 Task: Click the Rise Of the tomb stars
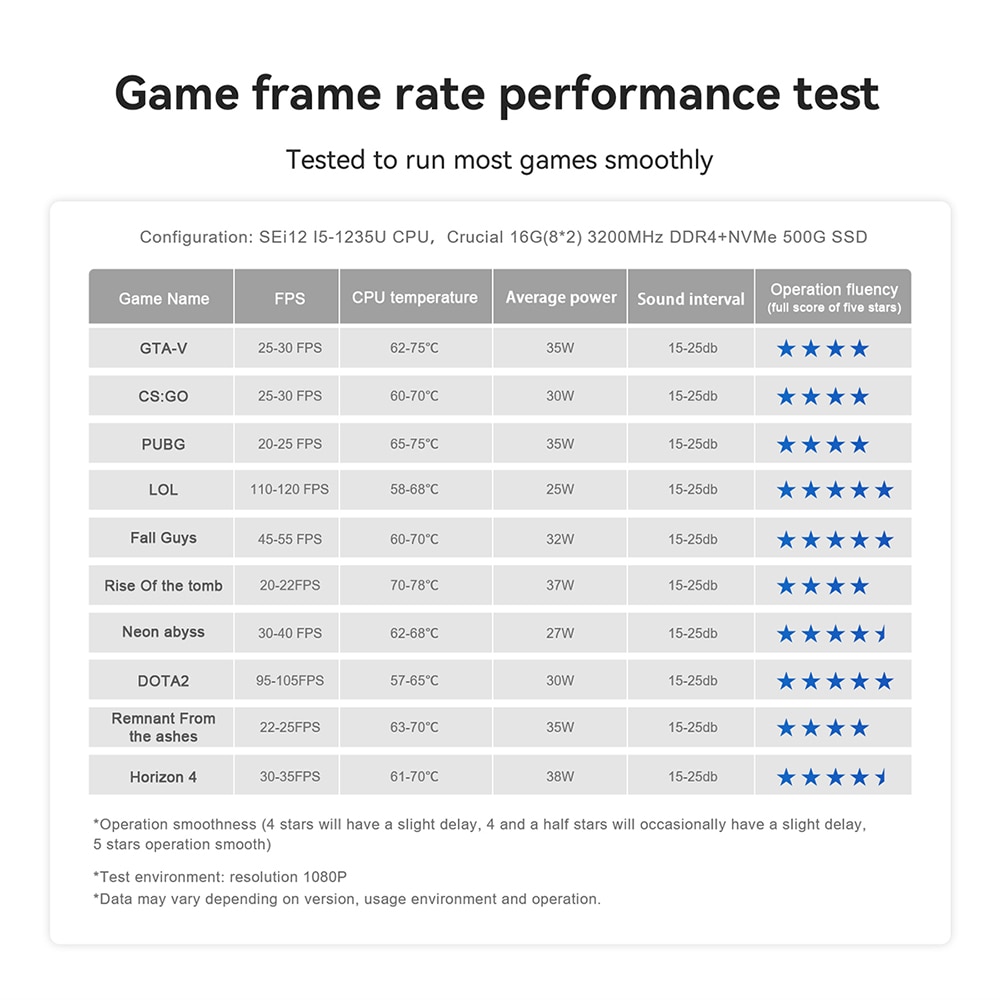(823, 585)
